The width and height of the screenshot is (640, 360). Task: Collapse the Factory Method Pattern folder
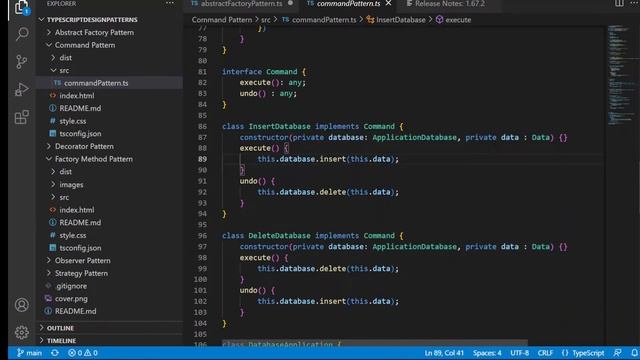click(x=93, y=159)
